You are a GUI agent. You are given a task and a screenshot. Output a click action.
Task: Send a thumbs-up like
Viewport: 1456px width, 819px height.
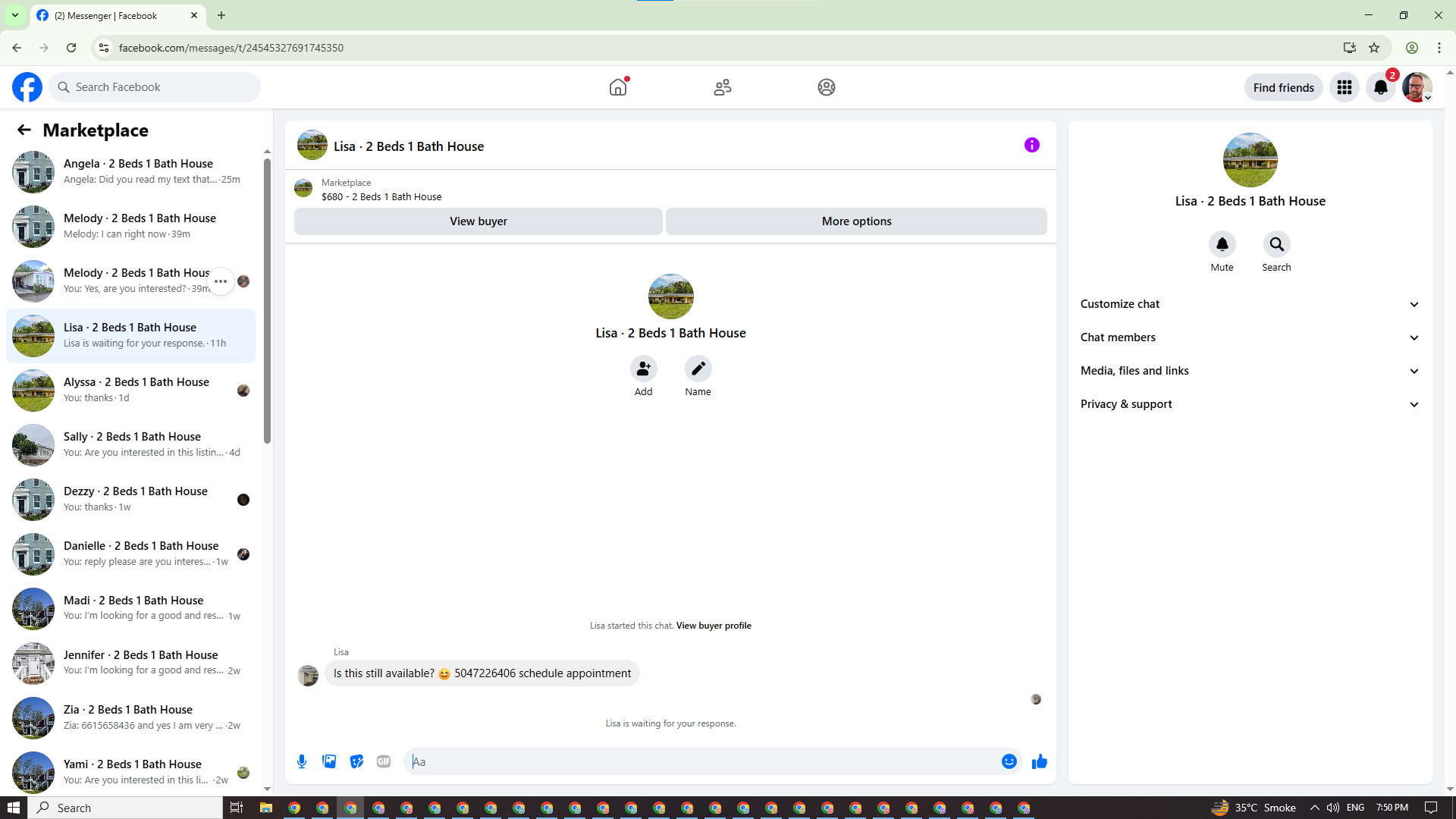pos(1039,761)
